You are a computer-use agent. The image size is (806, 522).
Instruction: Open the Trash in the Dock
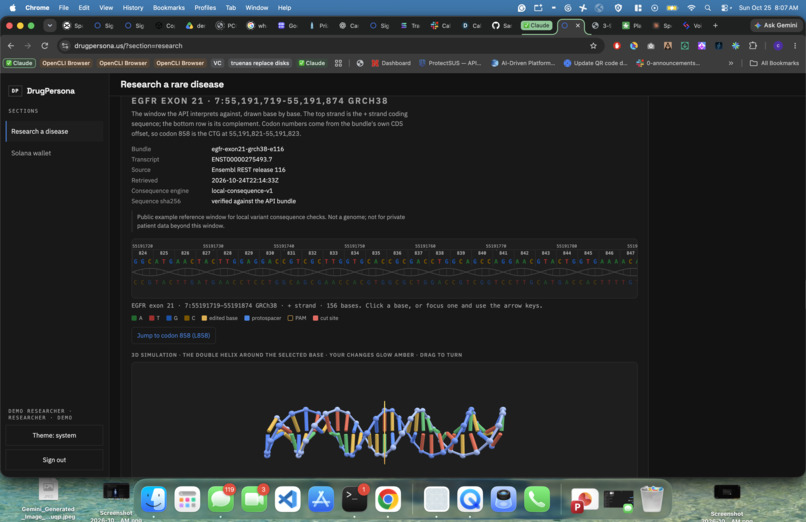[652, 499]
